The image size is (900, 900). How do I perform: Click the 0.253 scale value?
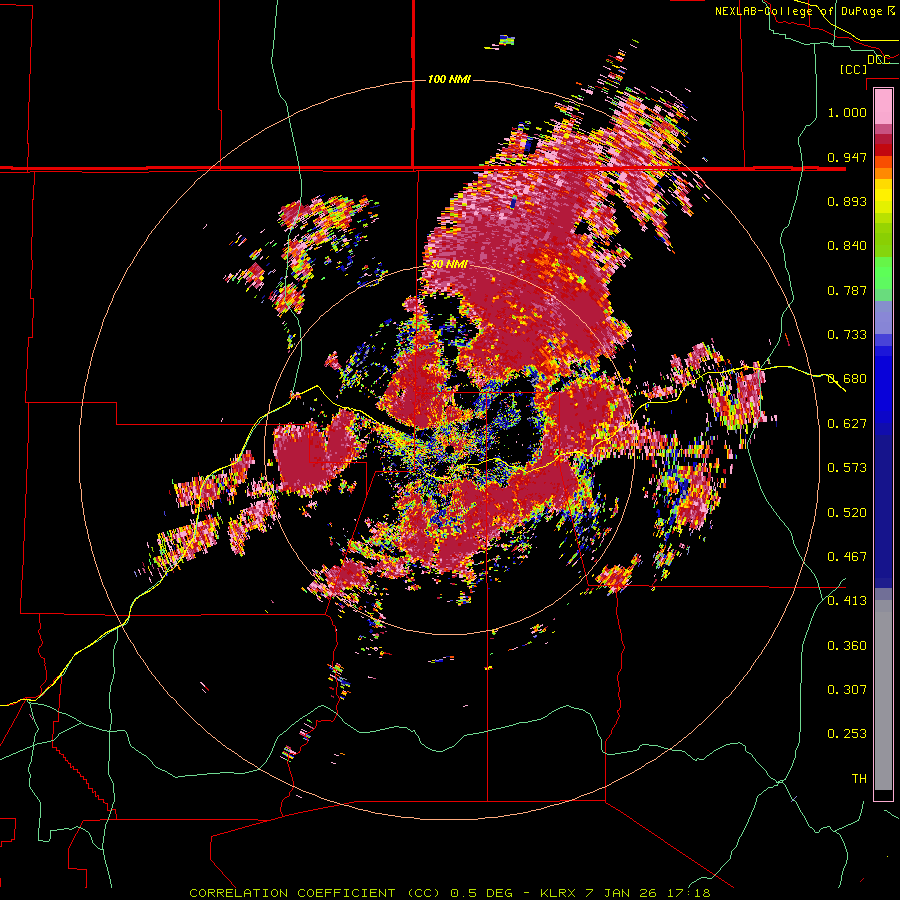pos(847,734)
